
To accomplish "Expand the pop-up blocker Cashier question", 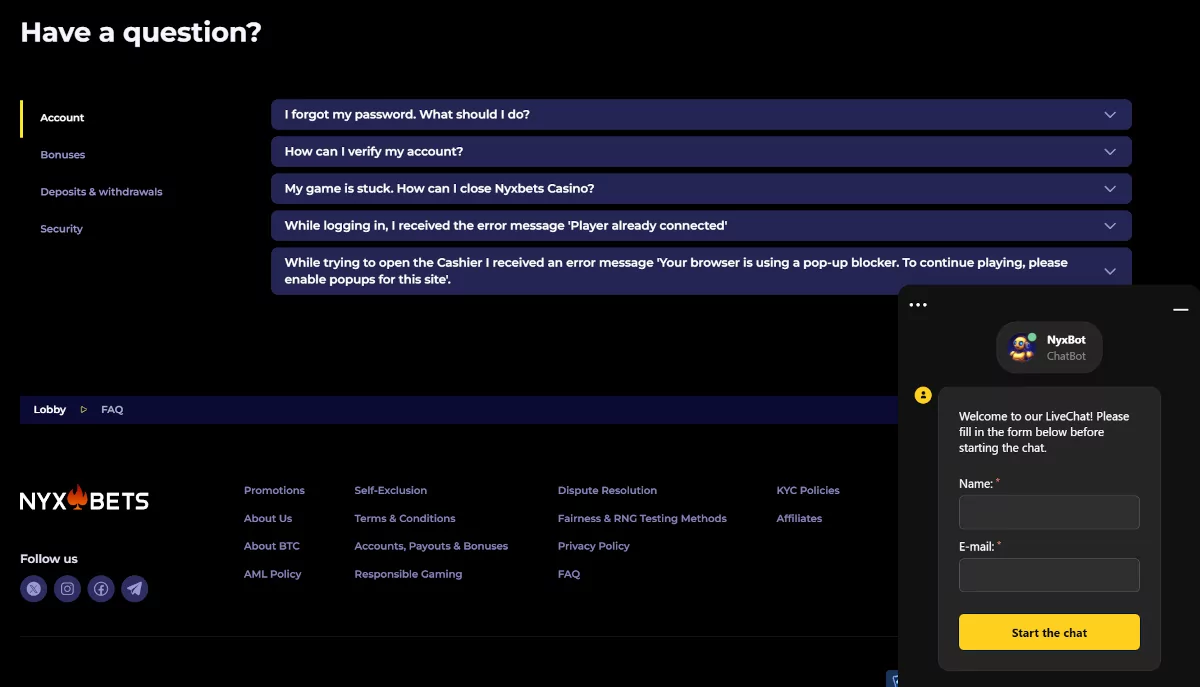I will [x=701, y=271].
